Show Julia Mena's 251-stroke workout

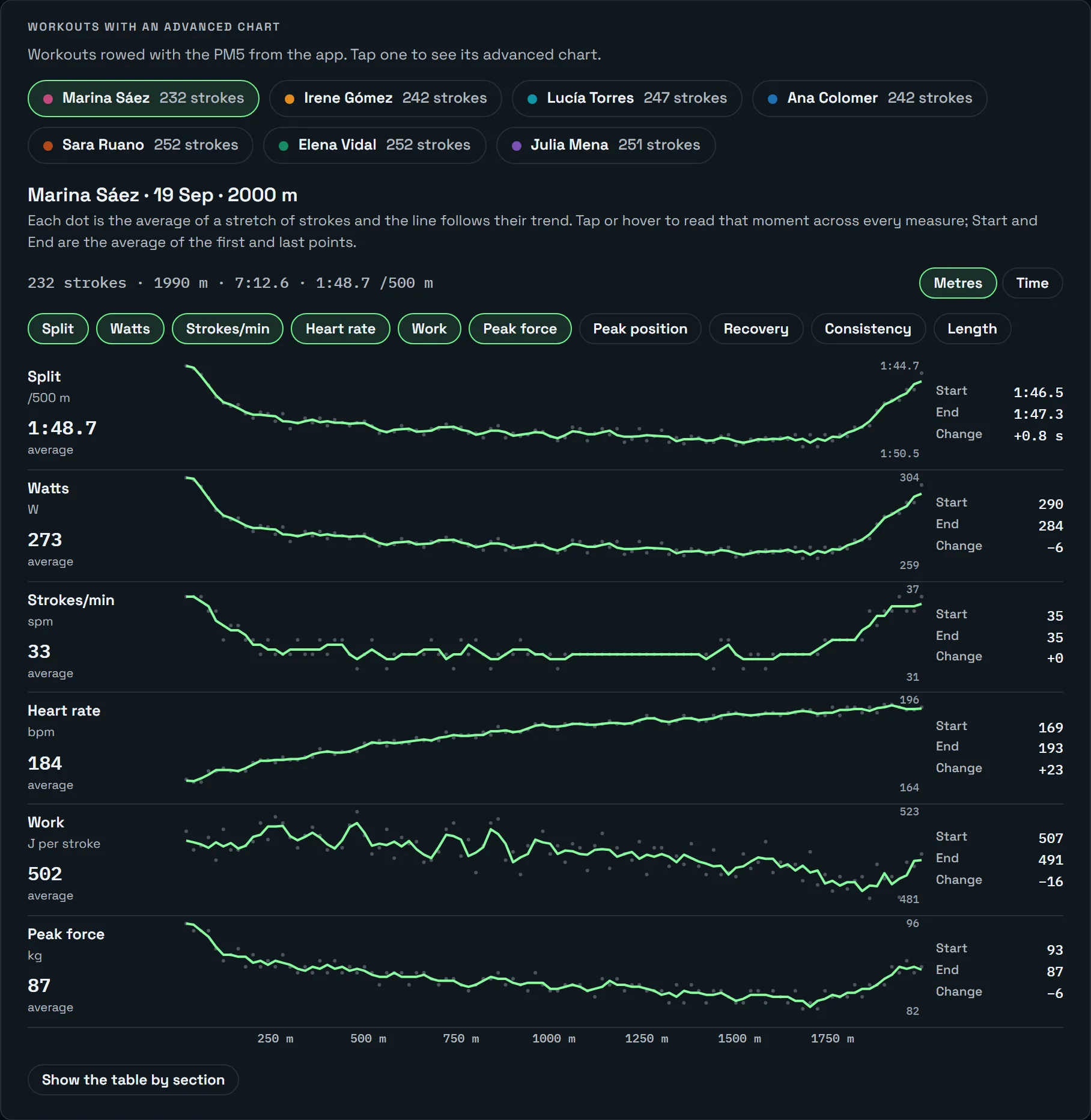pos(606,145)
